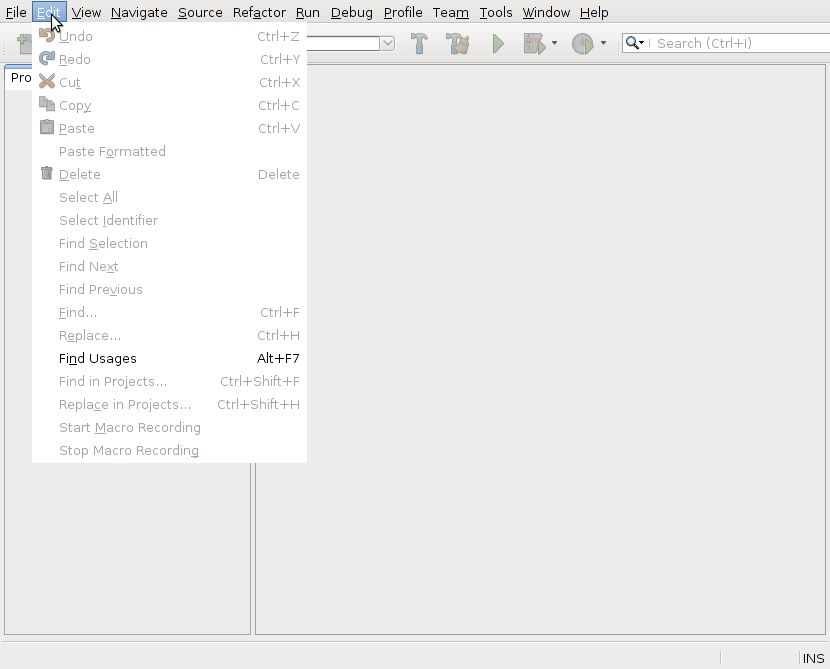The width and height of the screenshot is (830, 669).
Task: Open the Run menu
Action: point(308,12)
